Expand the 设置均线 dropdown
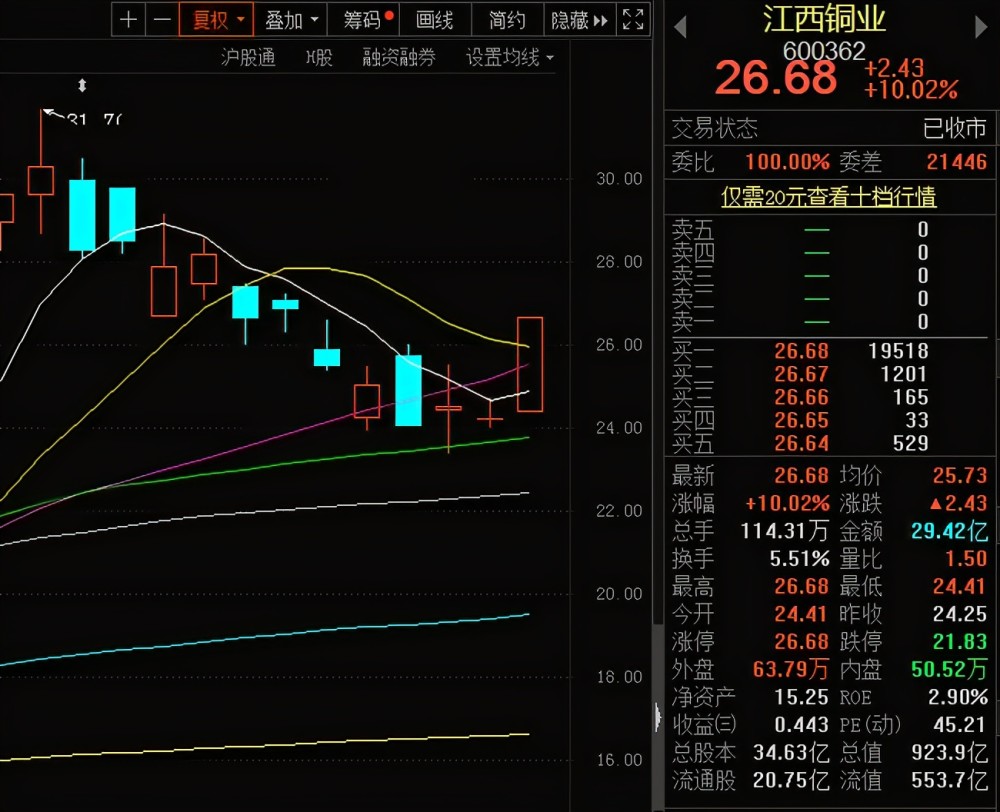Screen dimensions: 1000x812 510,57
